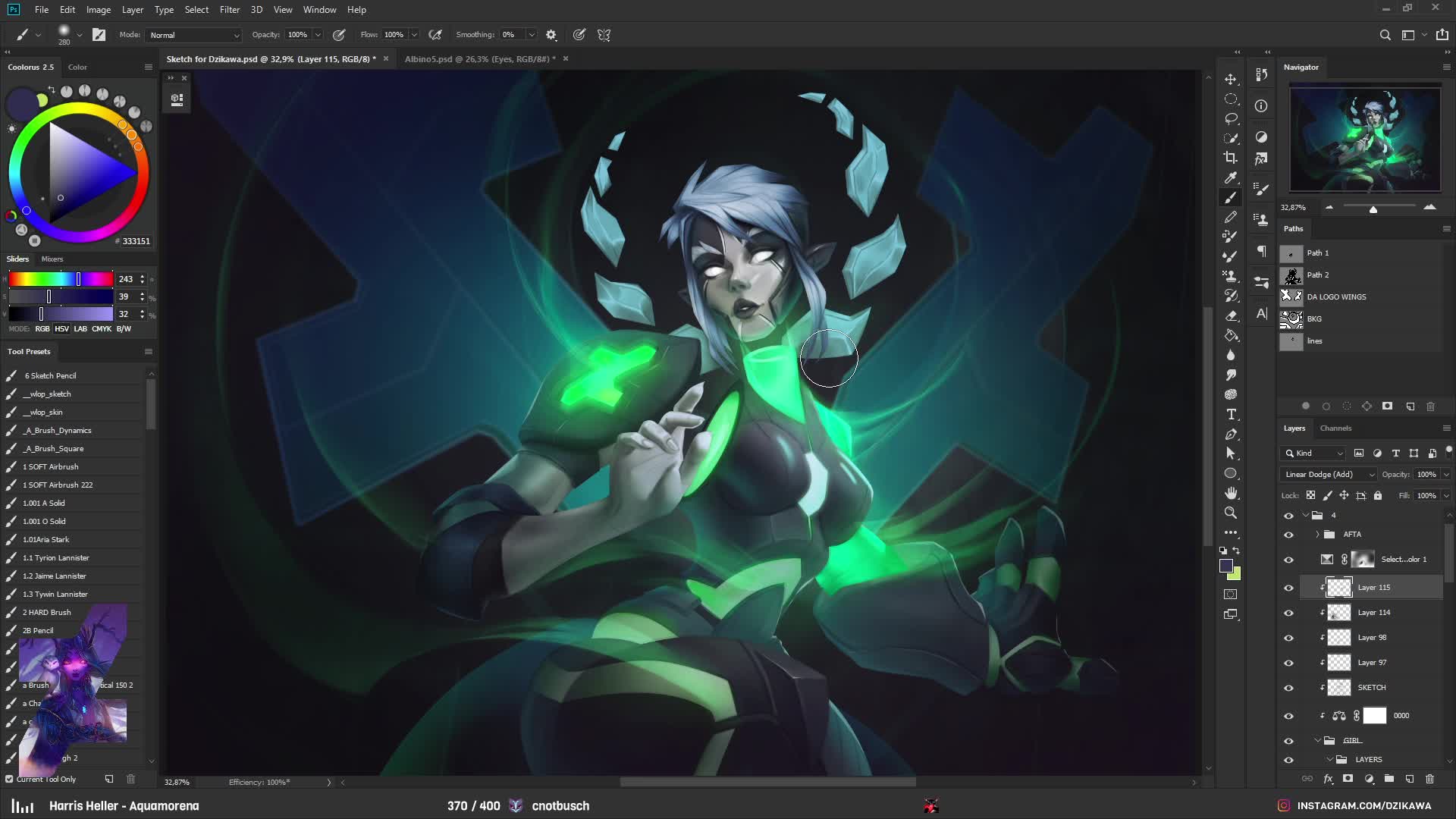The height and width of the screenshot is (819, 1456).
Task: Open the Styles fx panel icon
Action: 1261,158
